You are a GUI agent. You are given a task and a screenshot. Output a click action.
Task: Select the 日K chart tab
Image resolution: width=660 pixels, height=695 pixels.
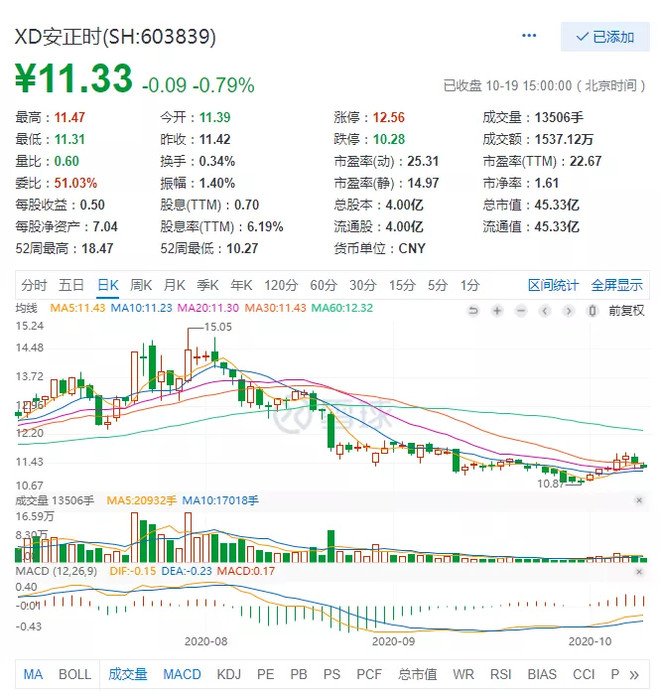point(108,285)
